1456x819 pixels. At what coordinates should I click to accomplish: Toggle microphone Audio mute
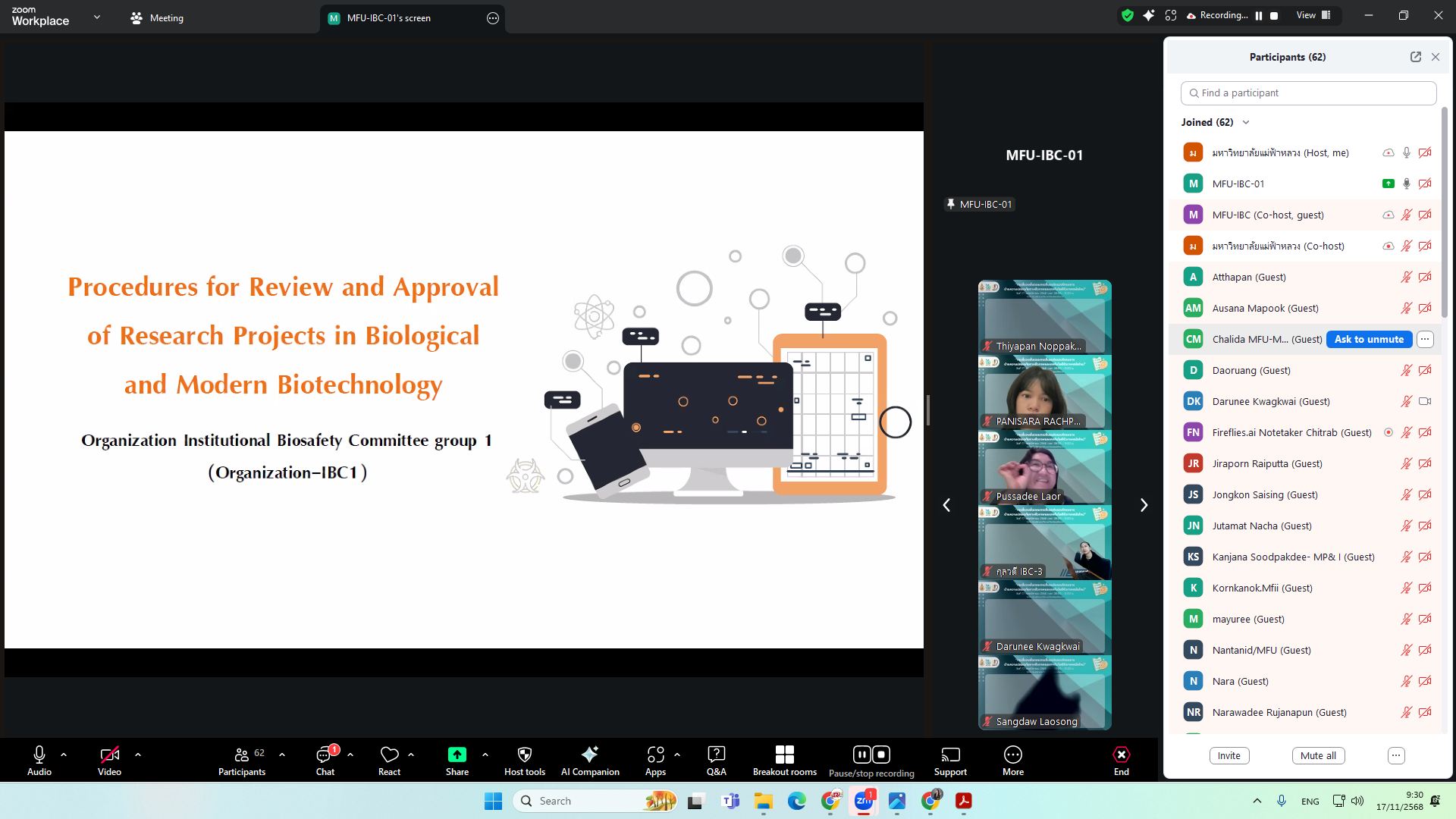(39, 760)
